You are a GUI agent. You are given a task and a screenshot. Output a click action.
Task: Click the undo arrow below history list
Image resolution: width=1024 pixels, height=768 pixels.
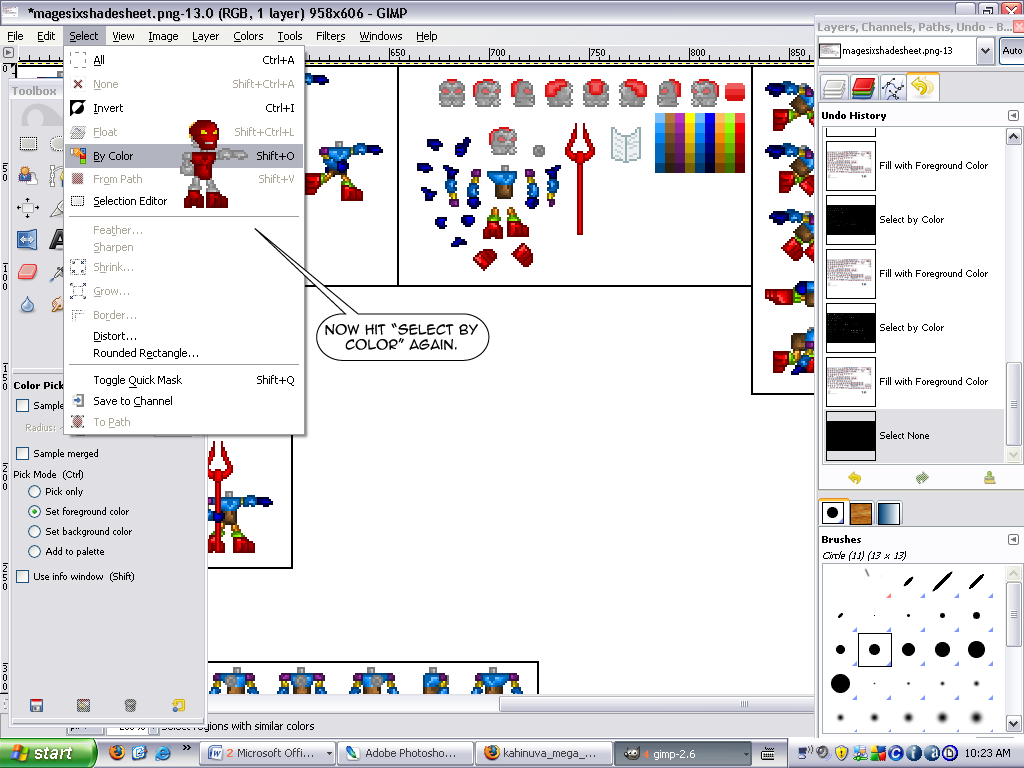854,478
